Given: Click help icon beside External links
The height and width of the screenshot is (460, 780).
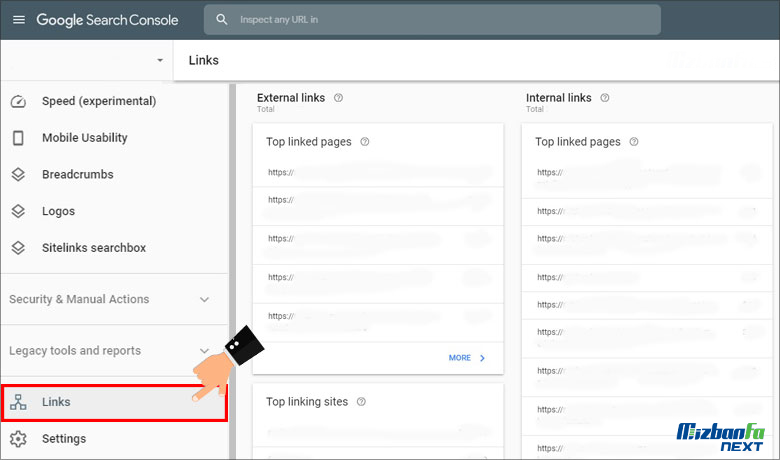Looking at the screenshot, I should (338, 98).
